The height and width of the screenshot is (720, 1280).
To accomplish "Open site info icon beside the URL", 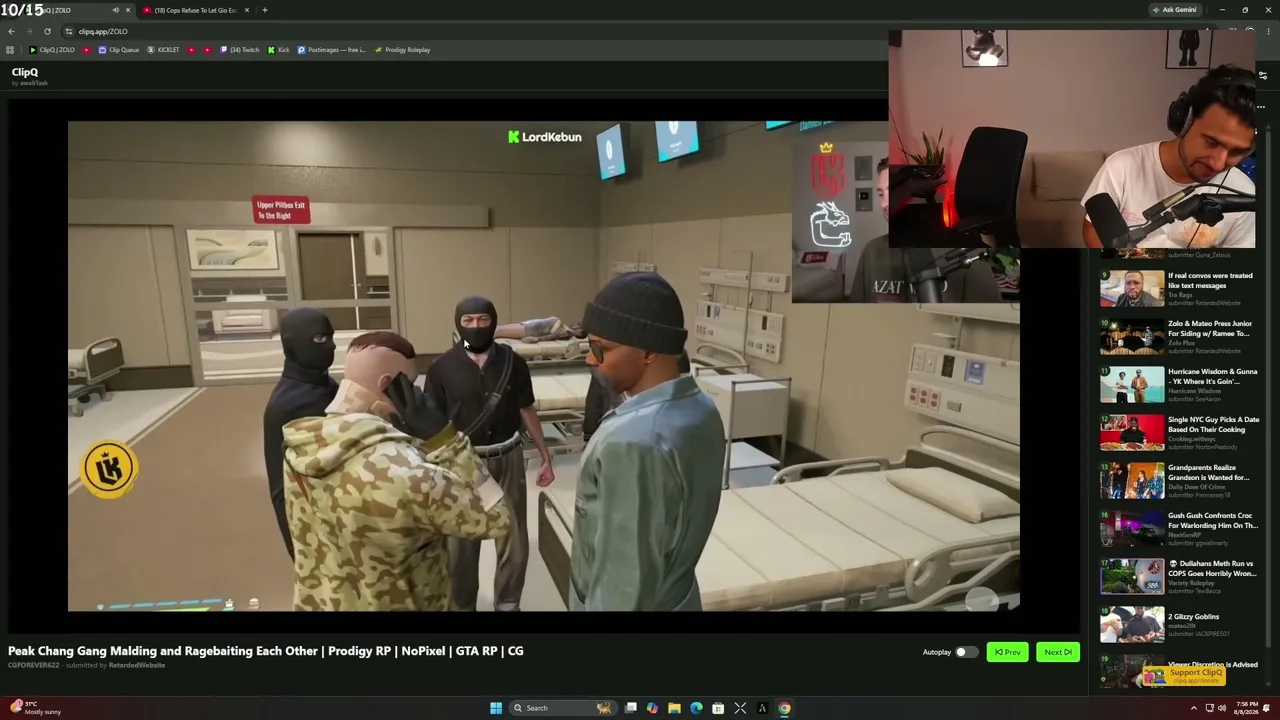I will [68, 31].
